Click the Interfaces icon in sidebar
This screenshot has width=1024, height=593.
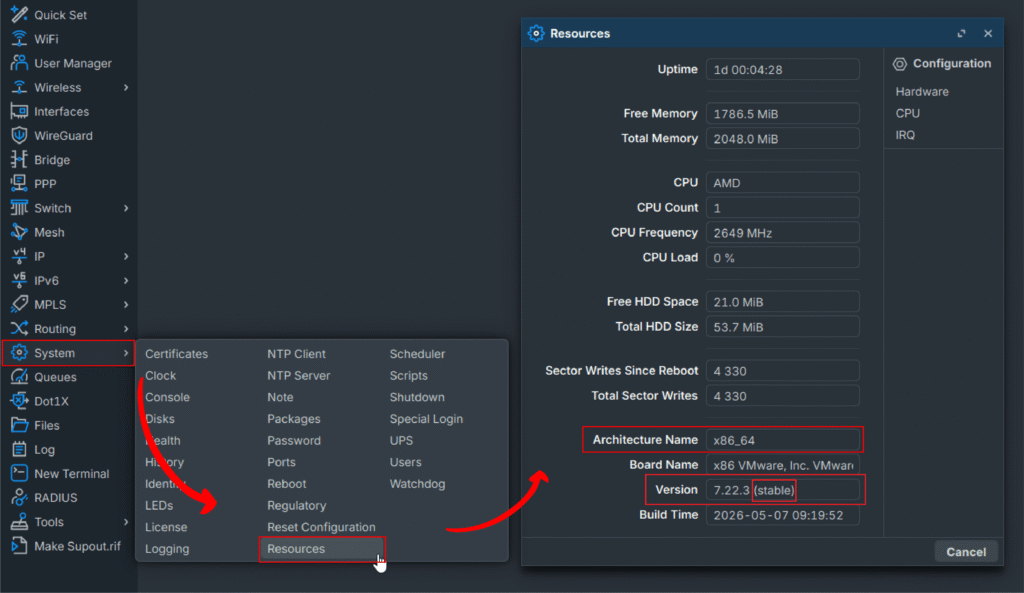pyautogui.click(x=19, y=111)
